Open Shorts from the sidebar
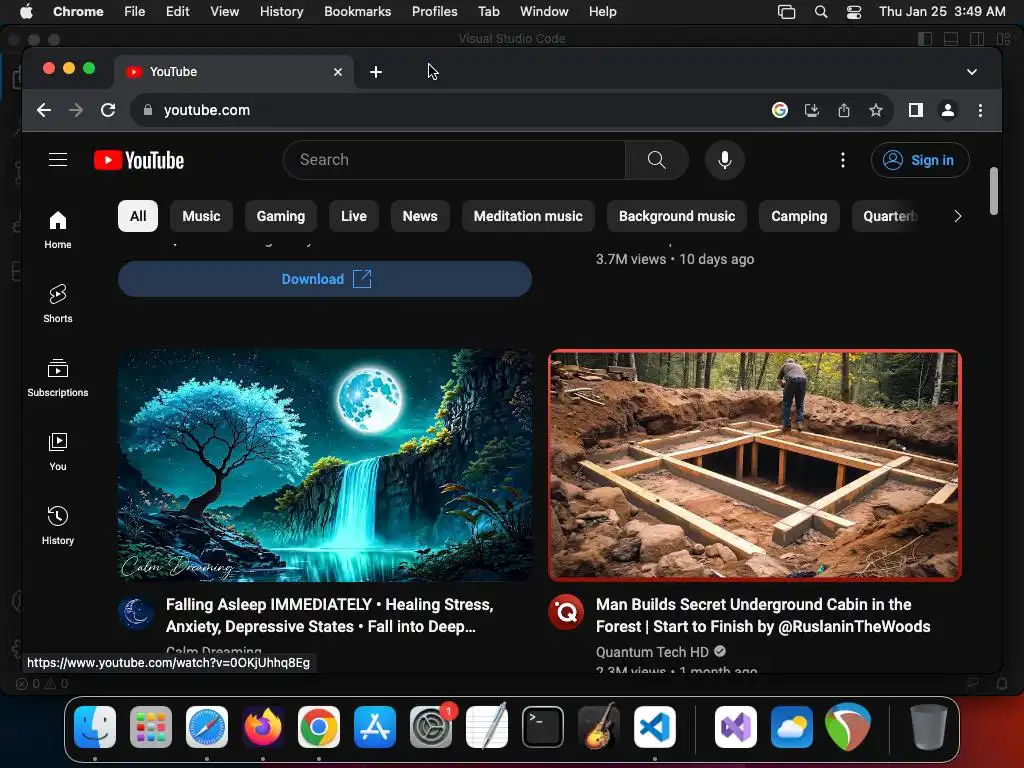Screen dimensions: 1024x768 coord(58,304)
